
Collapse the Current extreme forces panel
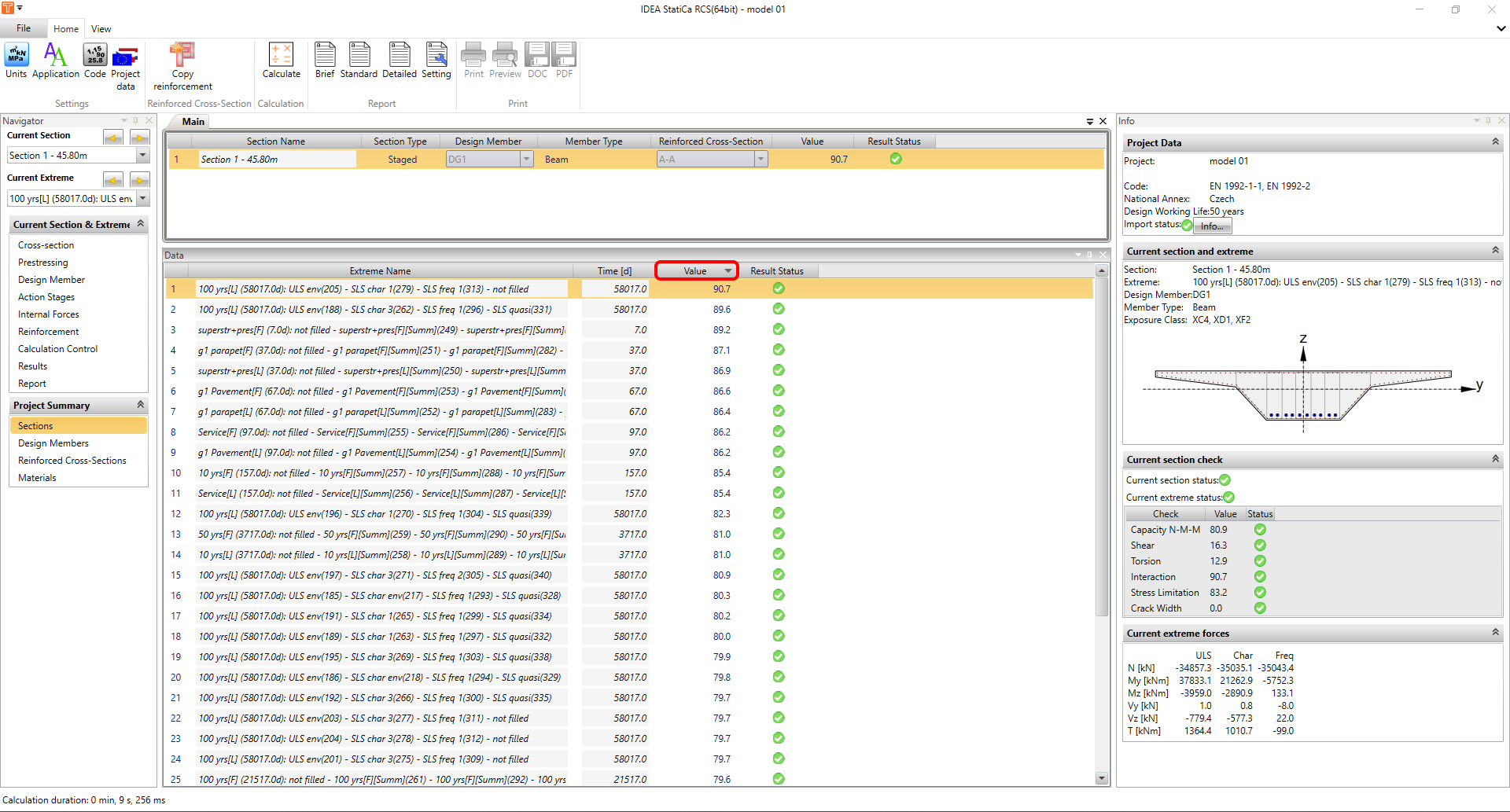point(1495,633)
